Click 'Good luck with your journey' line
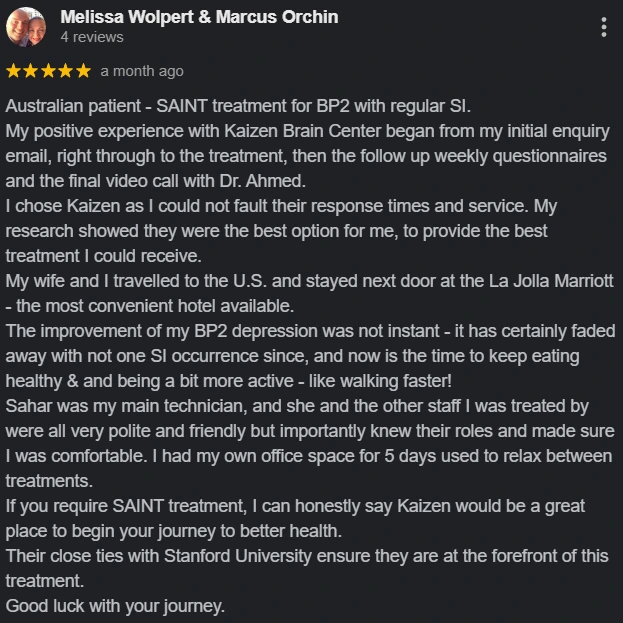 pyautogui.click(x=115, y=606)
